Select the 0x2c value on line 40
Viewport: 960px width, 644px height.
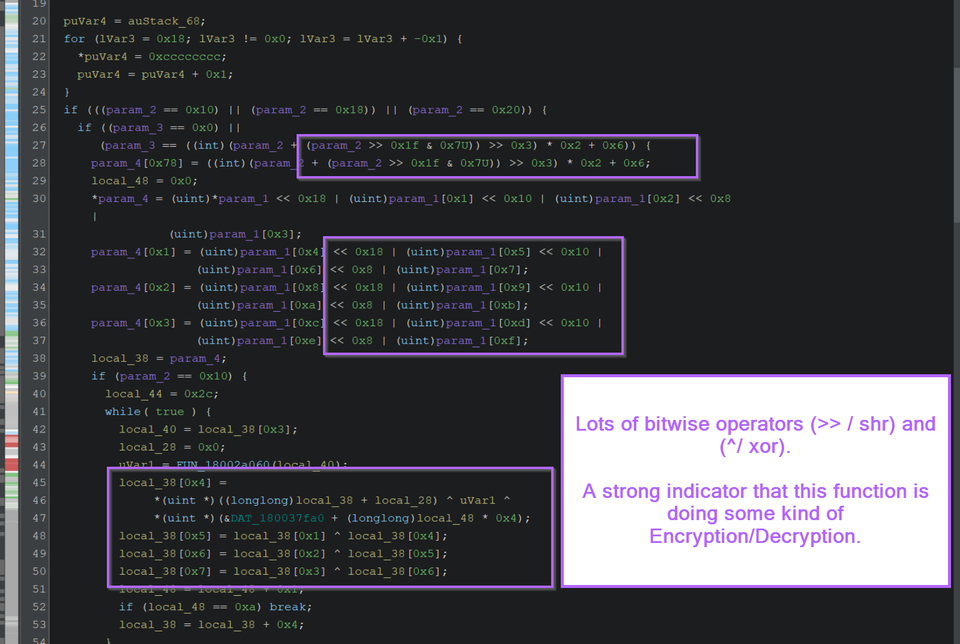tap(198, 394)
